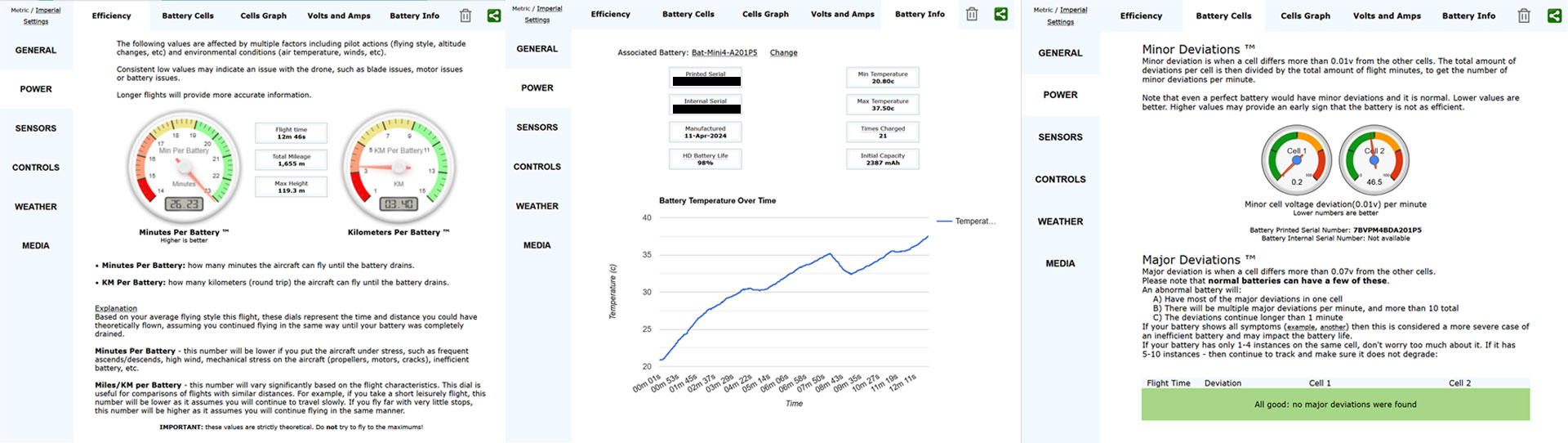Click the Total Mileage 1,655 m box
Image resolution: width=1568 pixels, height=443 pixels.
tap(291, 160)
